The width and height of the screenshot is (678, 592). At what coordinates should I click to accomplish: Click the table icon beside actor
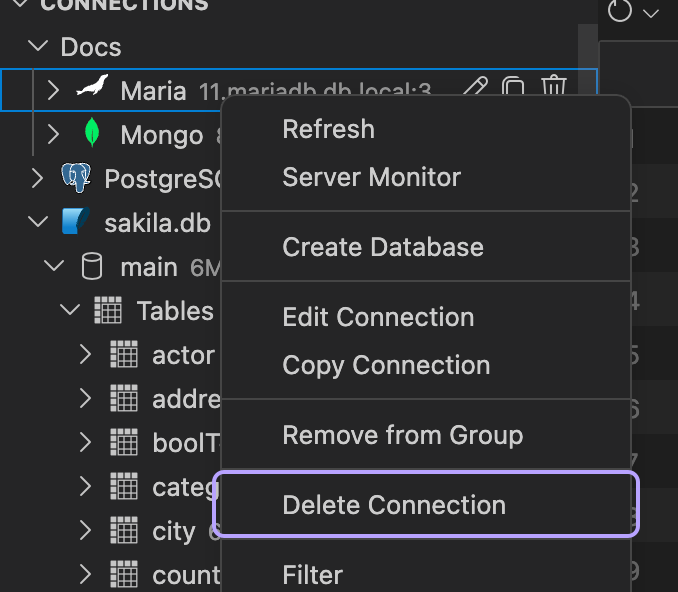tap(124, 354)
